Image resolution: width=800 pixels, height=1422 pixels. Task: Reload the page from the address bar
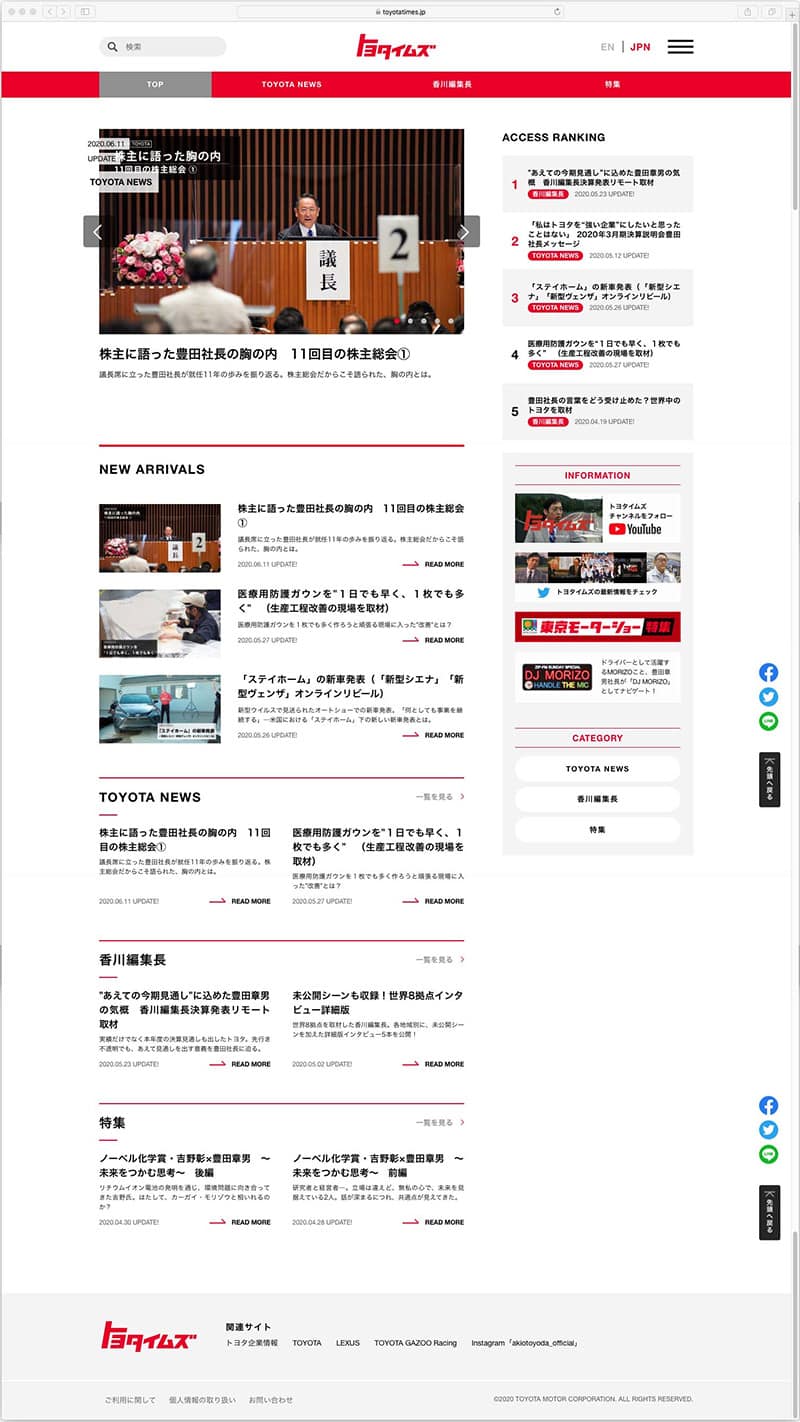557,12
